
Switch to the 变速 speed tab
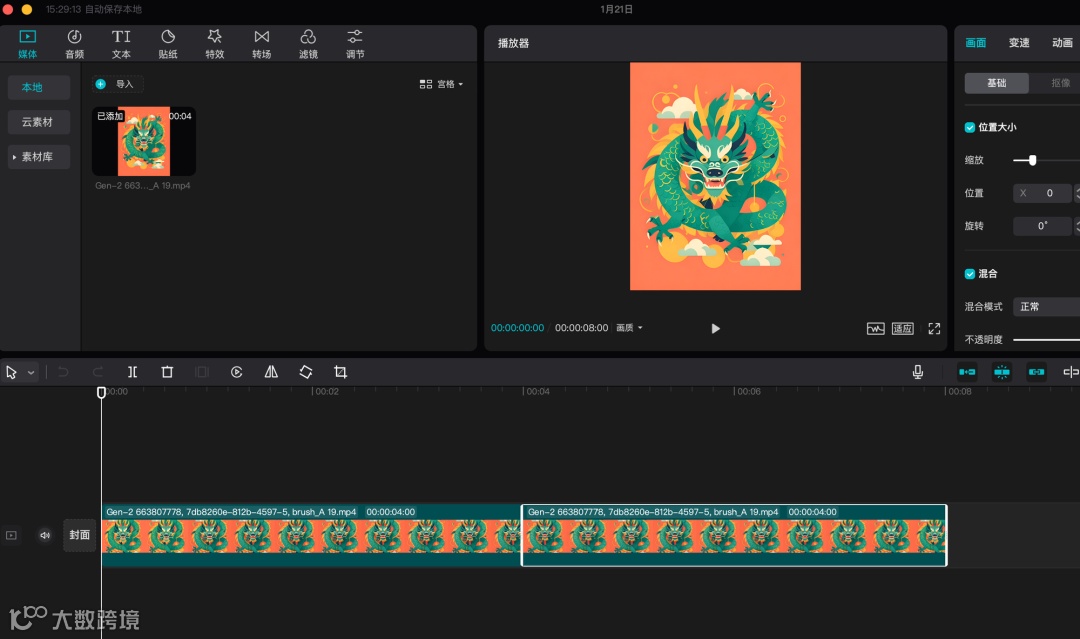pos(1019,43)
